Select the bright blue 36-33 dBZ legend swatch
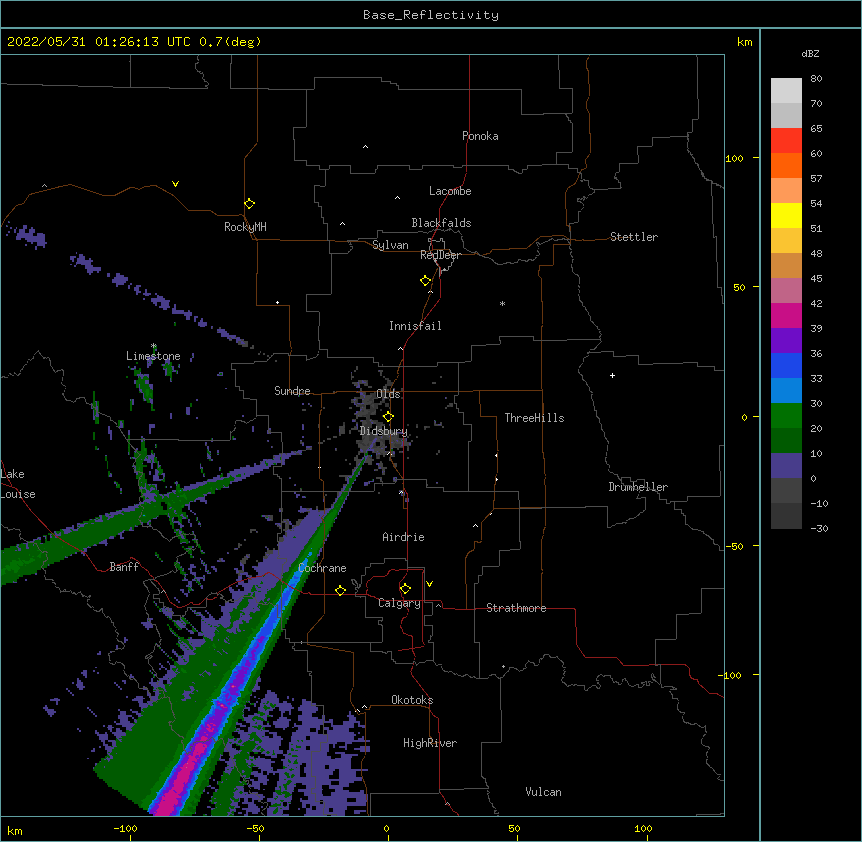862x842 pixels. coord(786,365)
